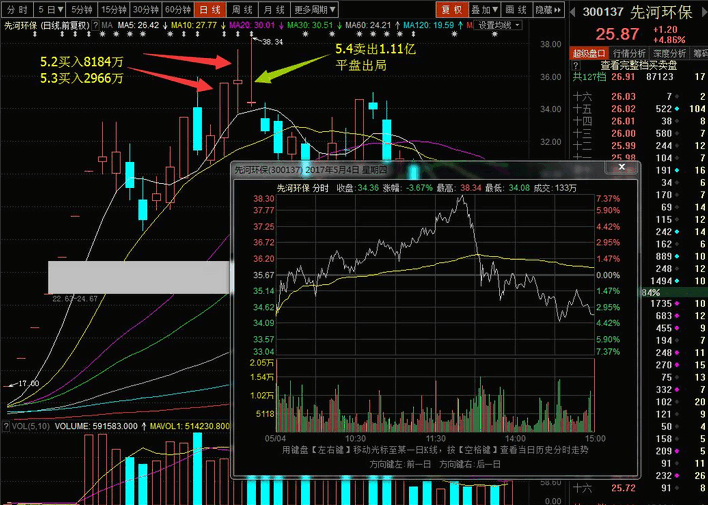Click the 14:00 time axis label
This screenshot has width=708, height=505.
click(x=515, y=439)
